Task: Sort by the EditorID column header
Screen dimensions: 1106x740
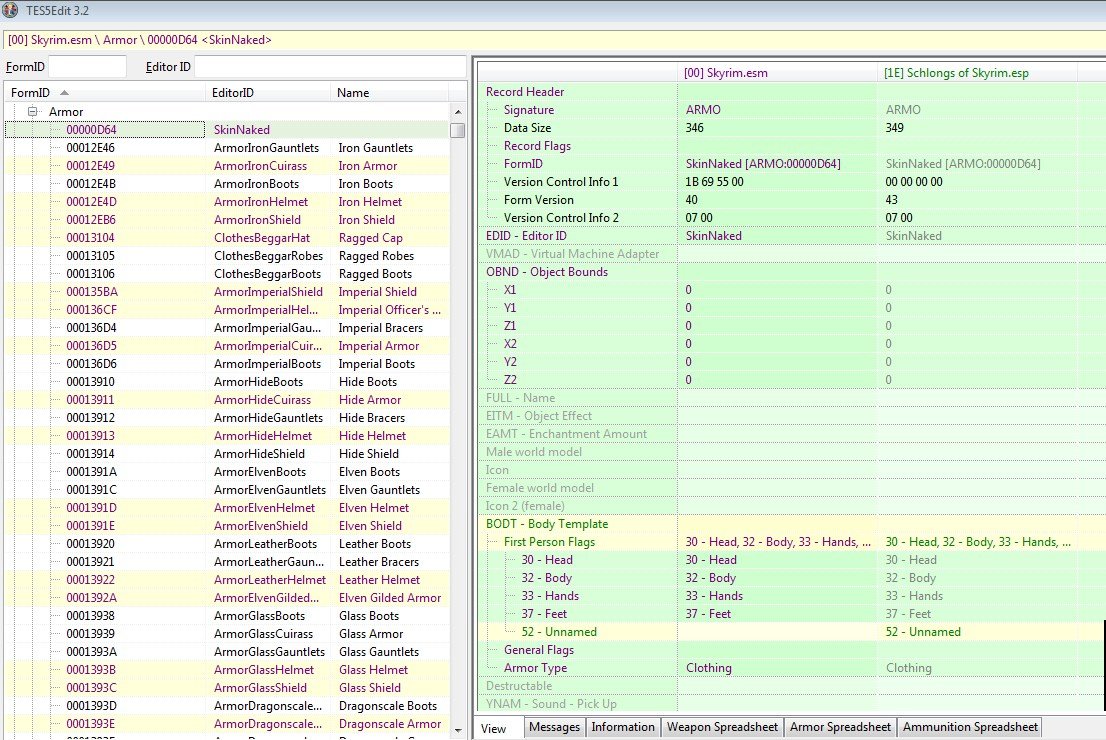Action: pos(268,92)
